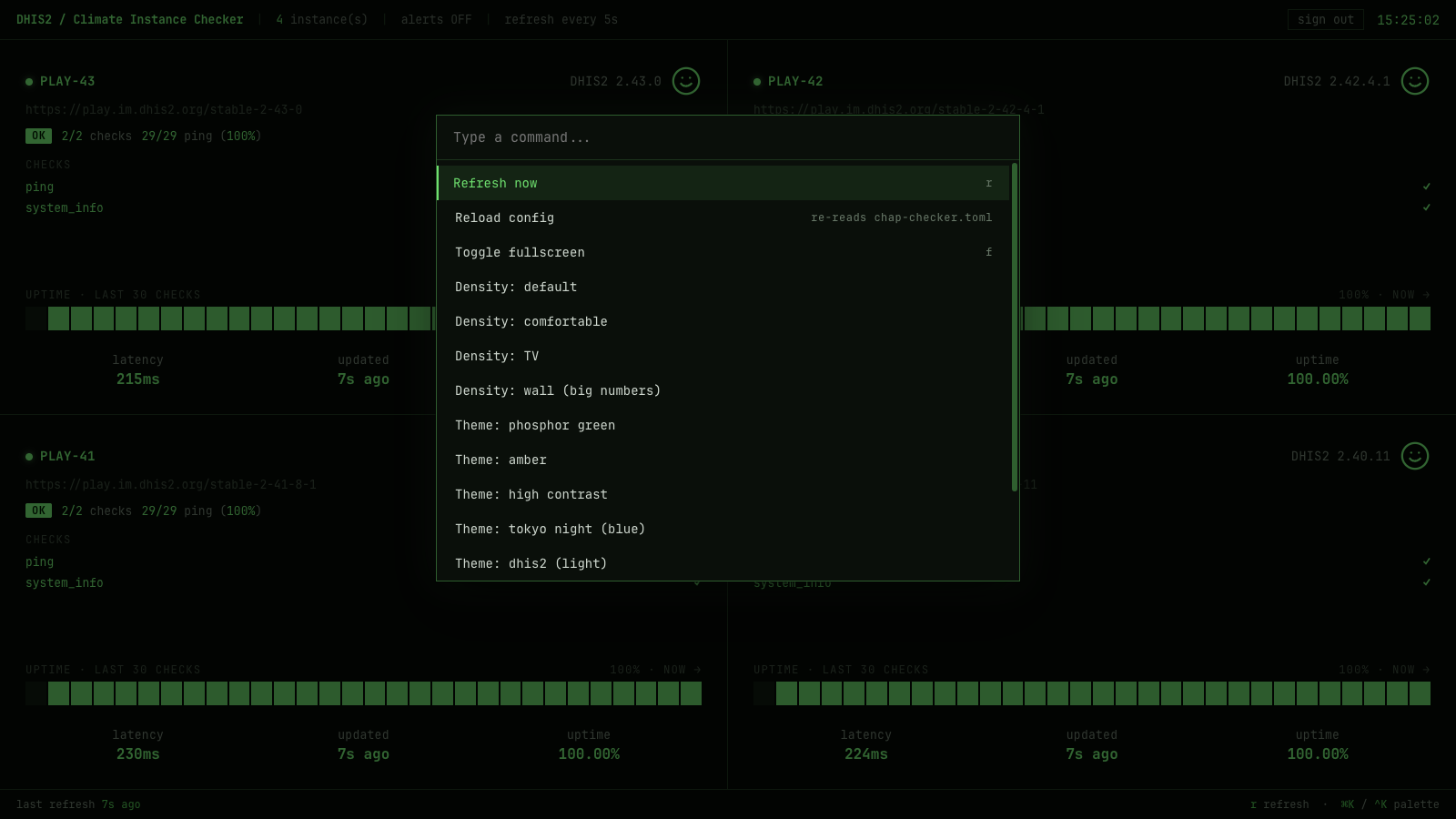Apply Theme: dhis2 (light)

click(x=723, y=563)
